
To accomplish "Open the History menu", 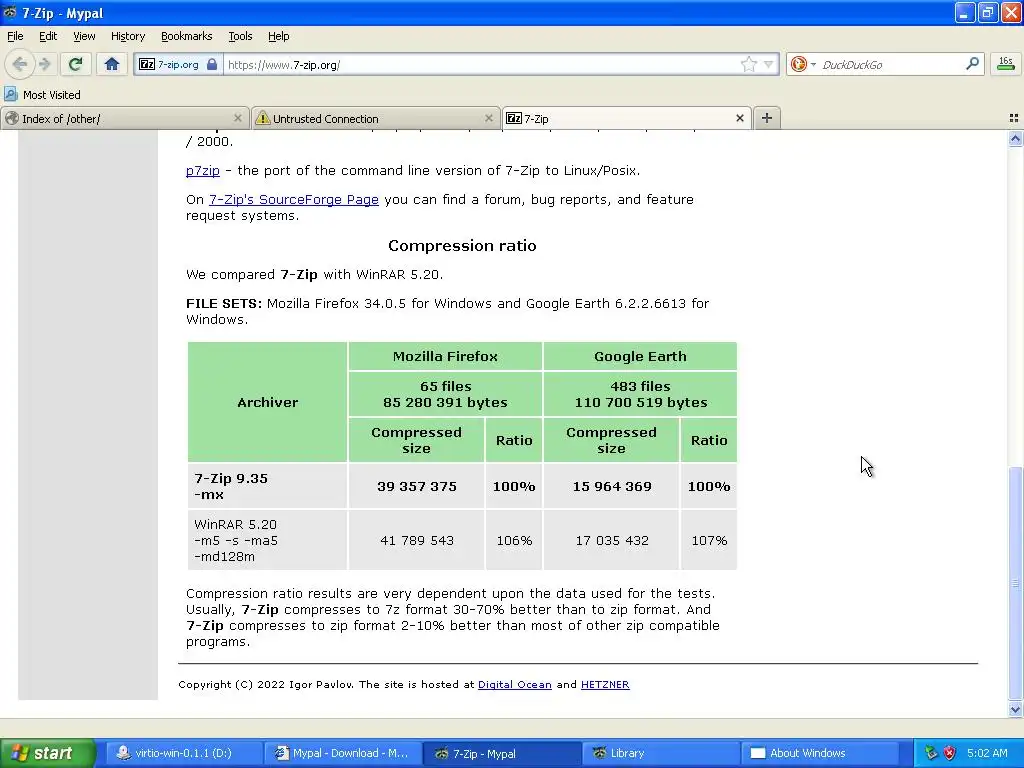I will click(127, 36).
